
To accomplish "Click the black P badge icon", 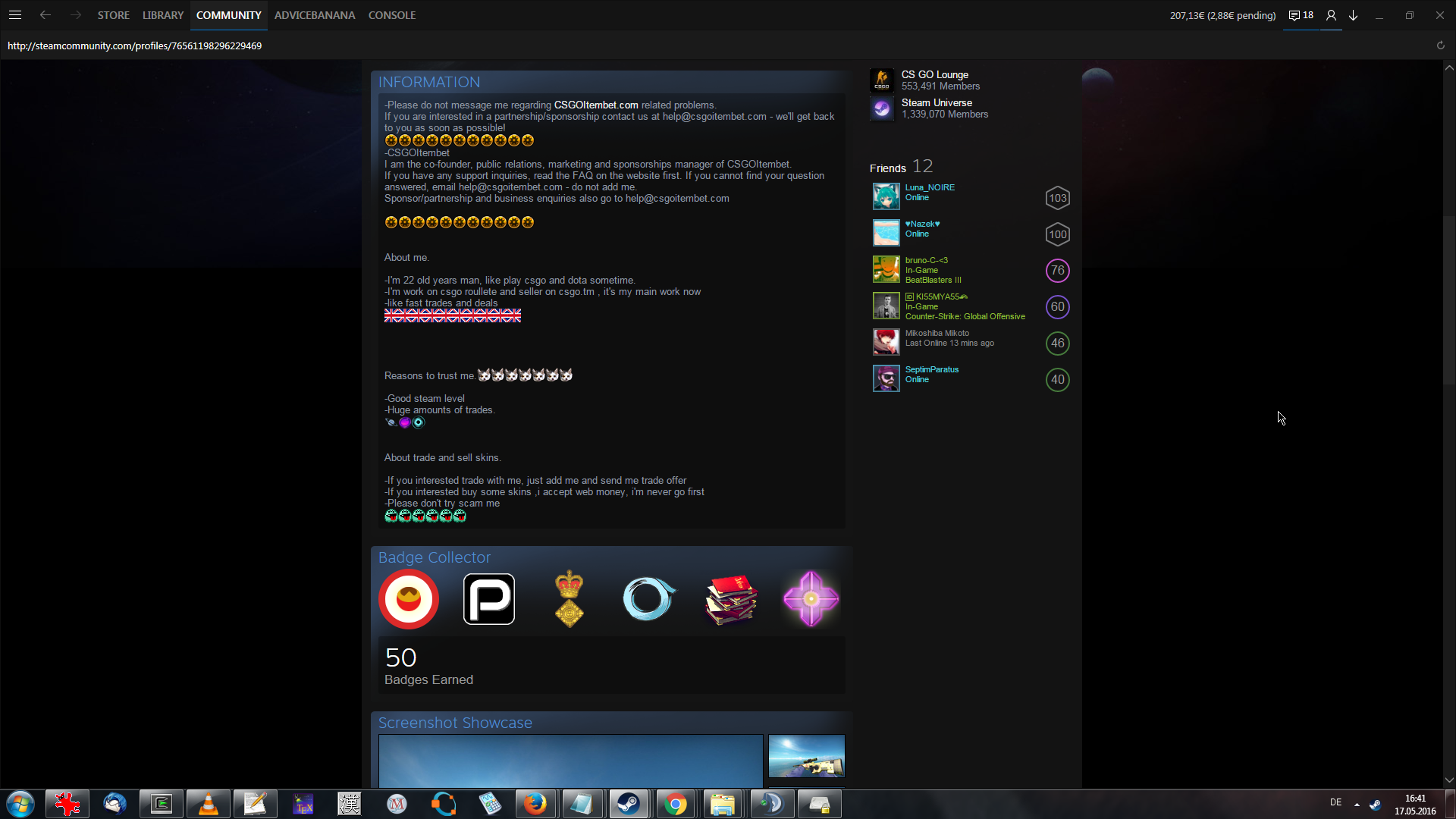I will (x=489, y=599).
